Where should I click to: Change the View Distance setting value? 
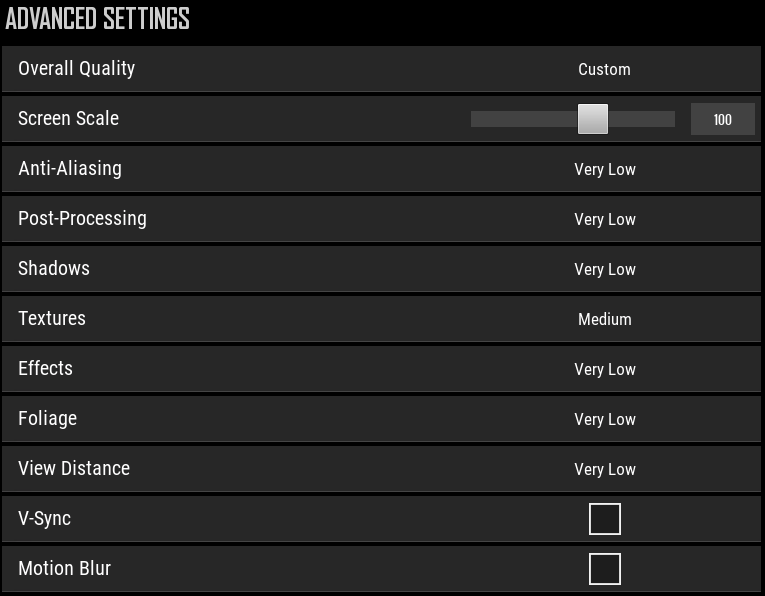(605, 469)
